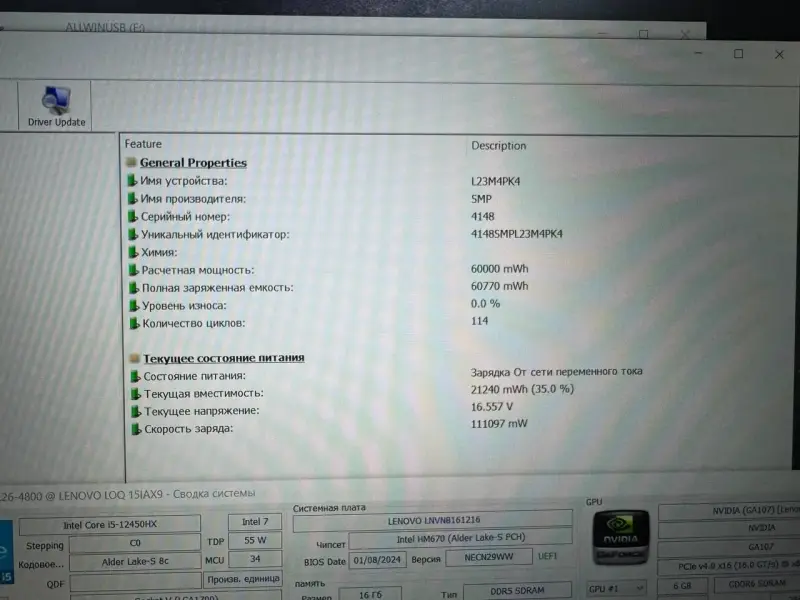Click the battery icon beside Уникальный идентификатор
Screen dimensions: 800x600
133,234
